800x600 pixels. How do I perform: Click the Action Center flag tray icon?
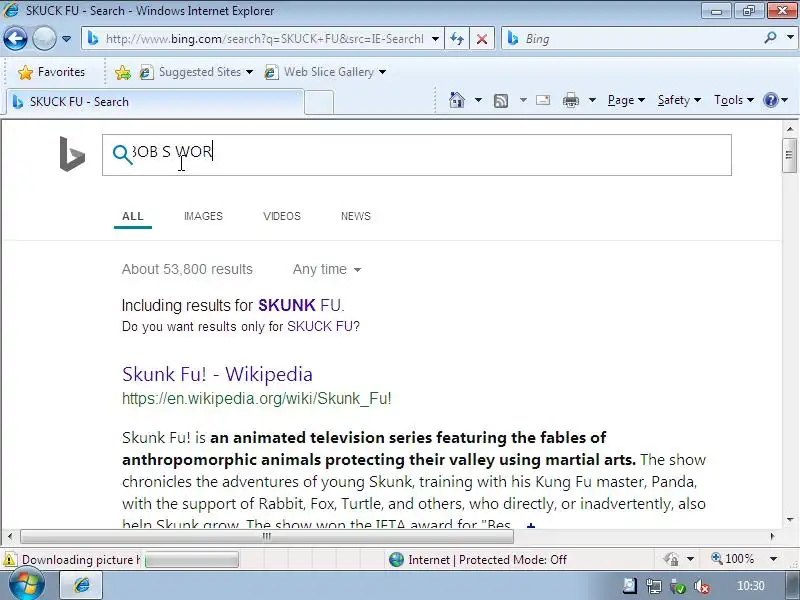629,586
